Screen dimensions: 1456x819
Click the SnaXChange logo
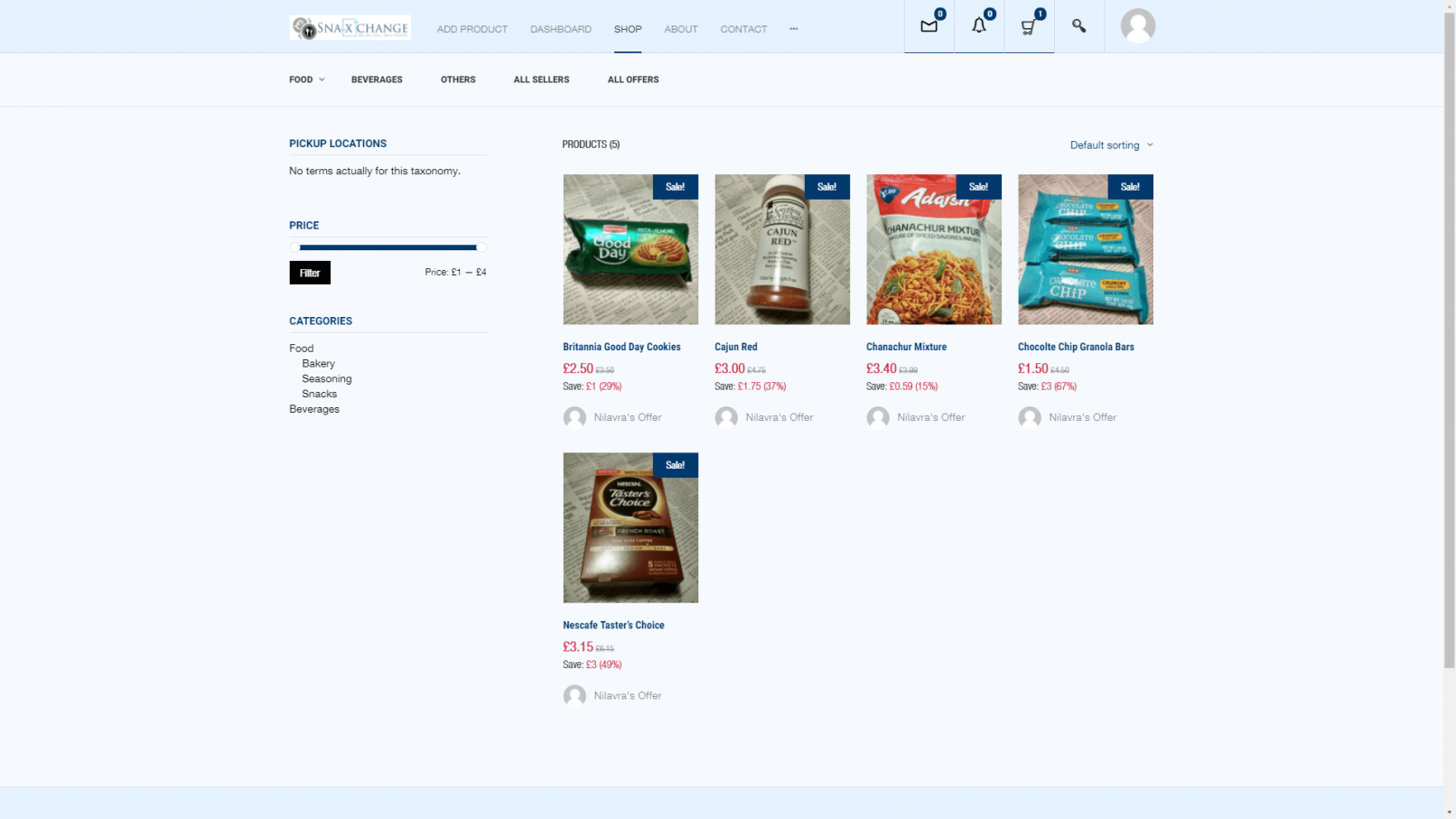tap(350, 28)
